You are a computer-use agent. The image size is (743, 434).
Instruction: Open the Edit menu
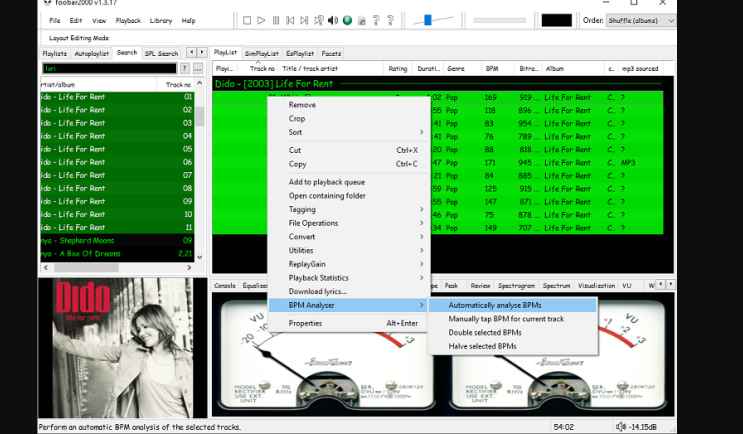(76, 21)
